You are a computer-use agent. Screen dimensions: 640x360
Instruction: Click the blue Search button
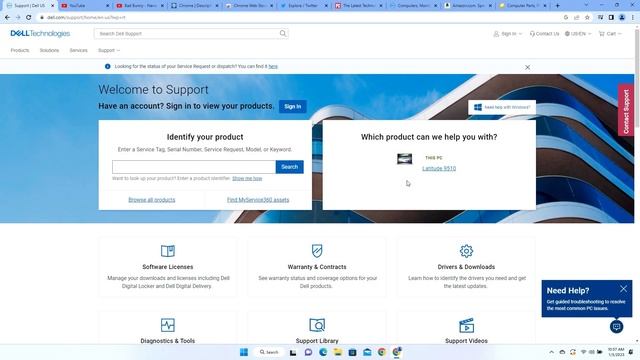coord(289,167)
